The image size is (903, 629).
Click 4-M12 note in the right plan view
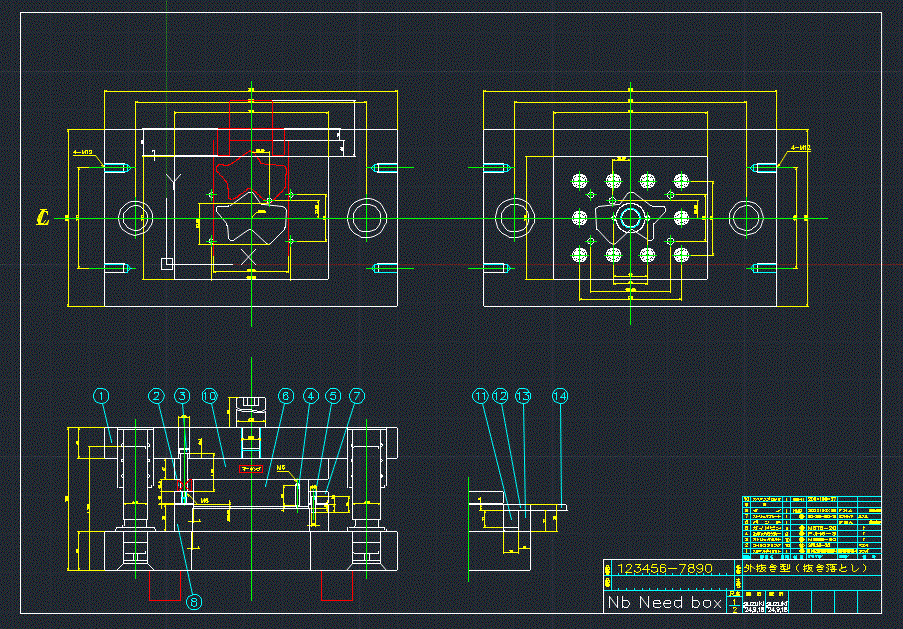coord(800,148)
